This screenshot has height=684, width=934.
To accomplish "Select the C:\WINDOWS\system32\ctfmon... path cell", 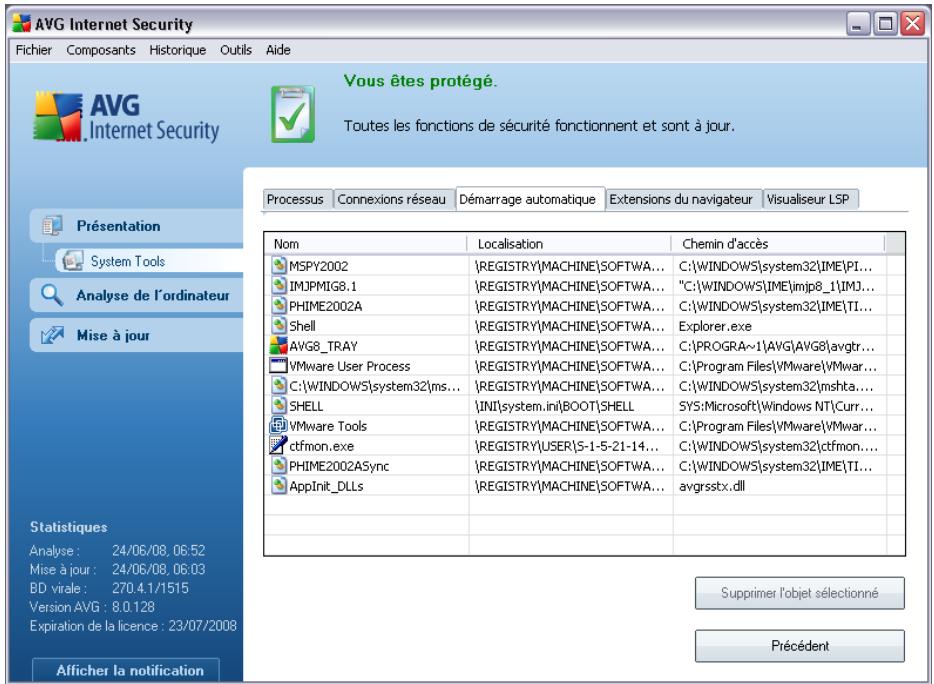I will coord(778,446).
